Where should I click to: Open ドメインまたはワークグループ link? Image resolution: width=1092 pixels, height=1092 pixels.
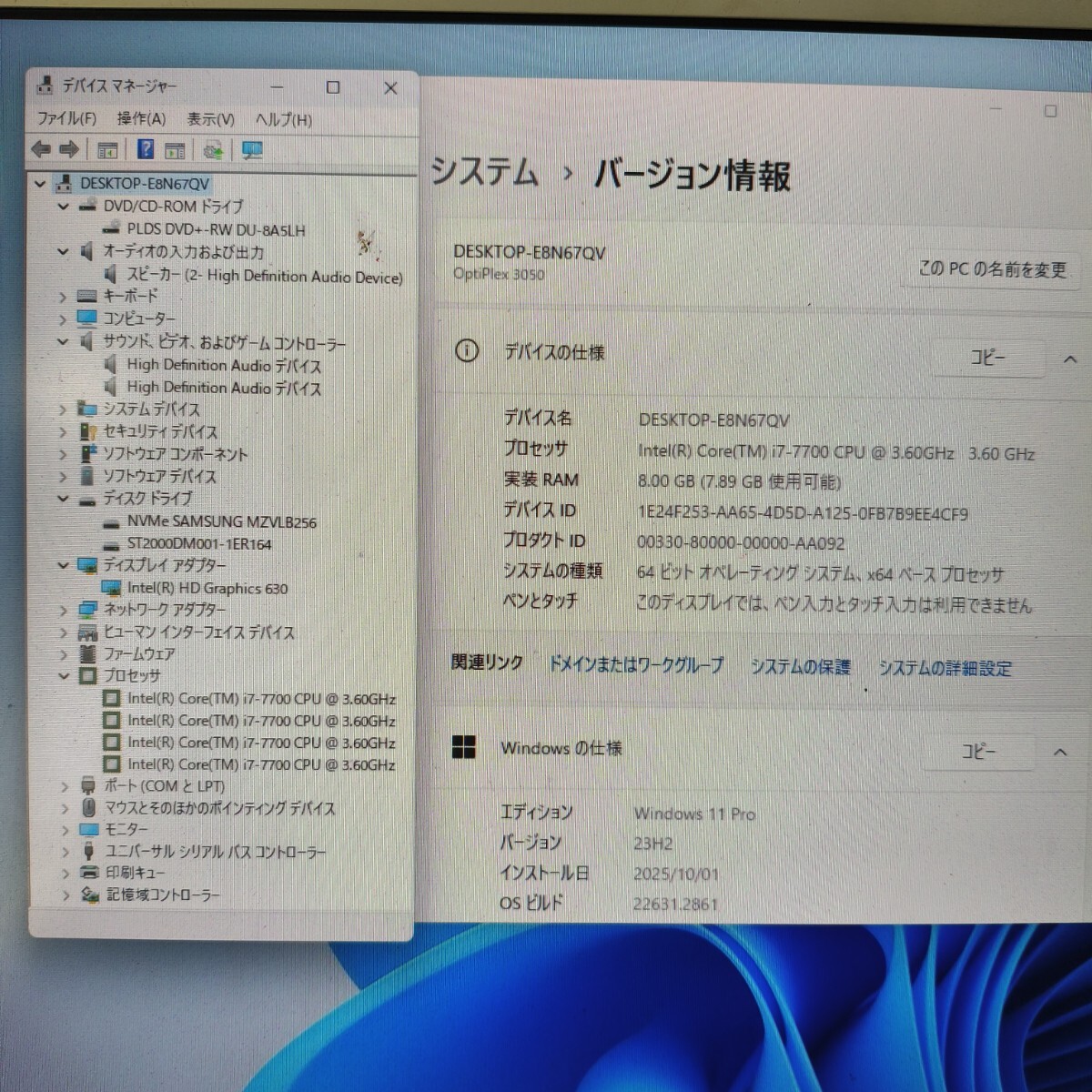636,664
